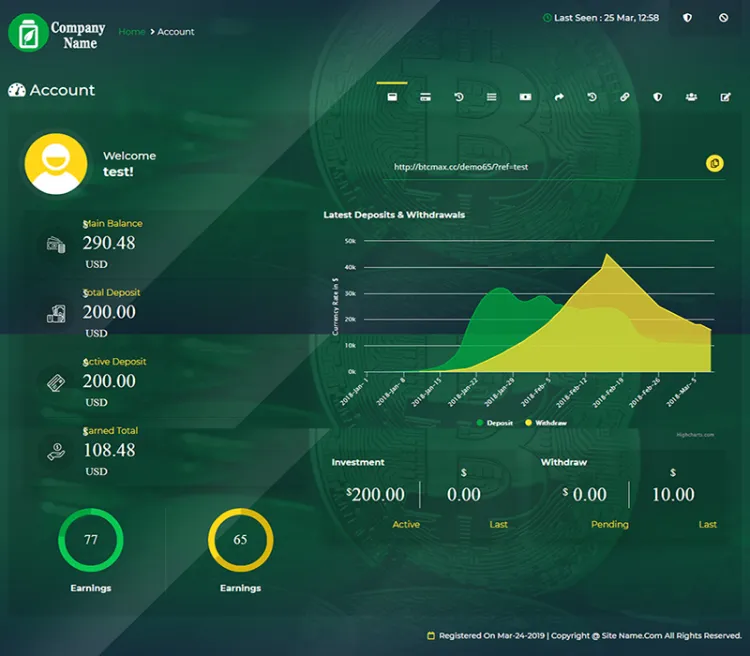Click the Last investment value 0.00
The height and width of the screenshot is (656, 750).
coord(463,494)
